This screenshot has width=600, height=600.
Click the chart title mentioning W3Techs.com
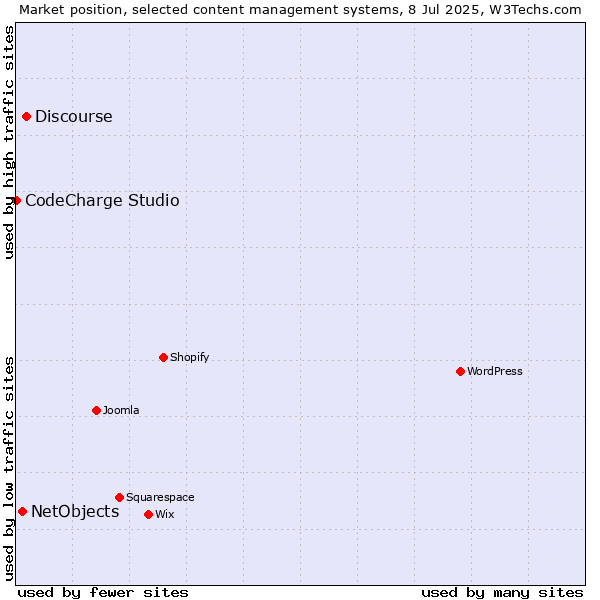pyautogui.click(x=300, y=10)
